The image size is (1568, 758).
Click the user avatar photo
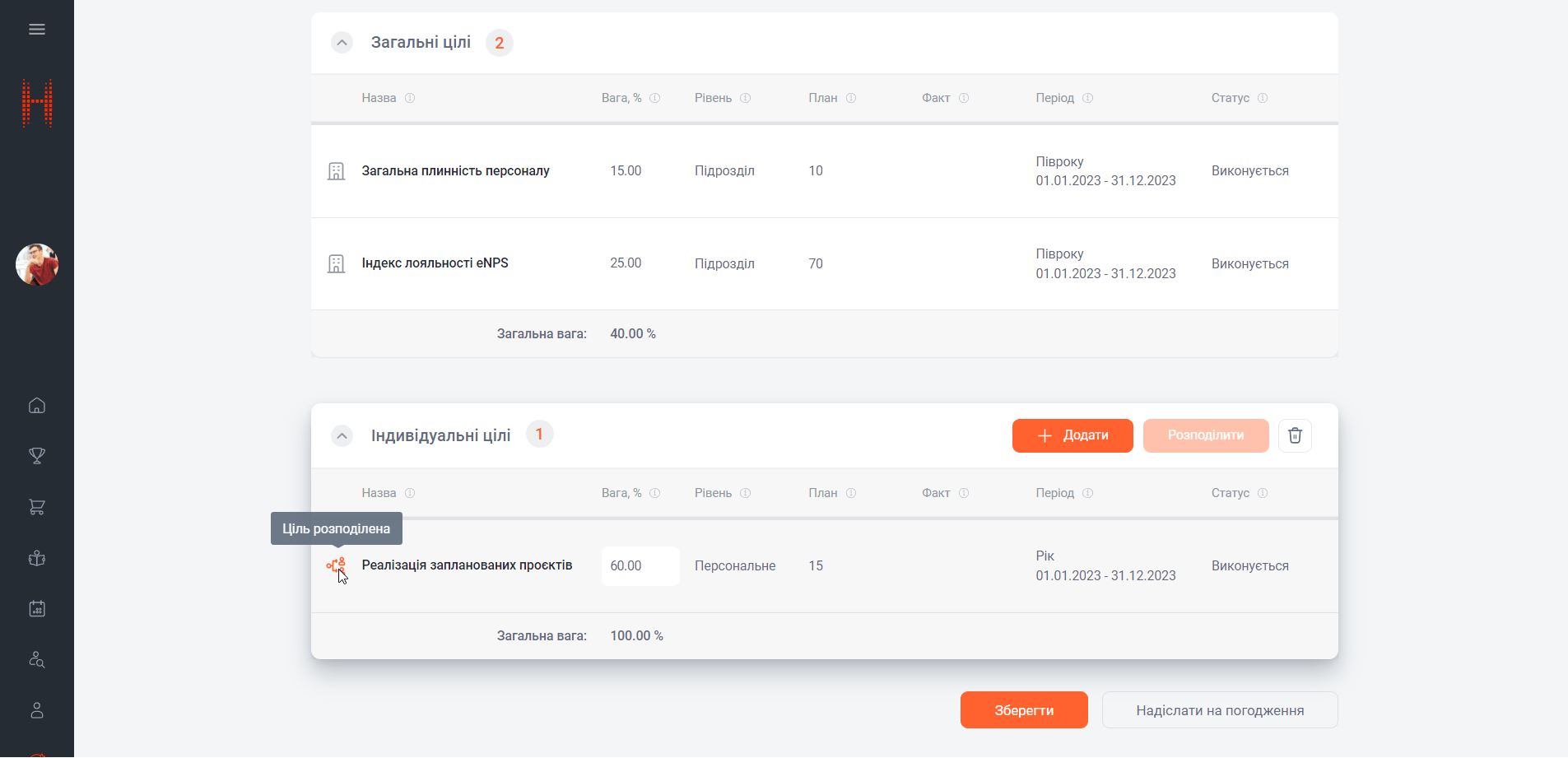(x=37, y=265)
